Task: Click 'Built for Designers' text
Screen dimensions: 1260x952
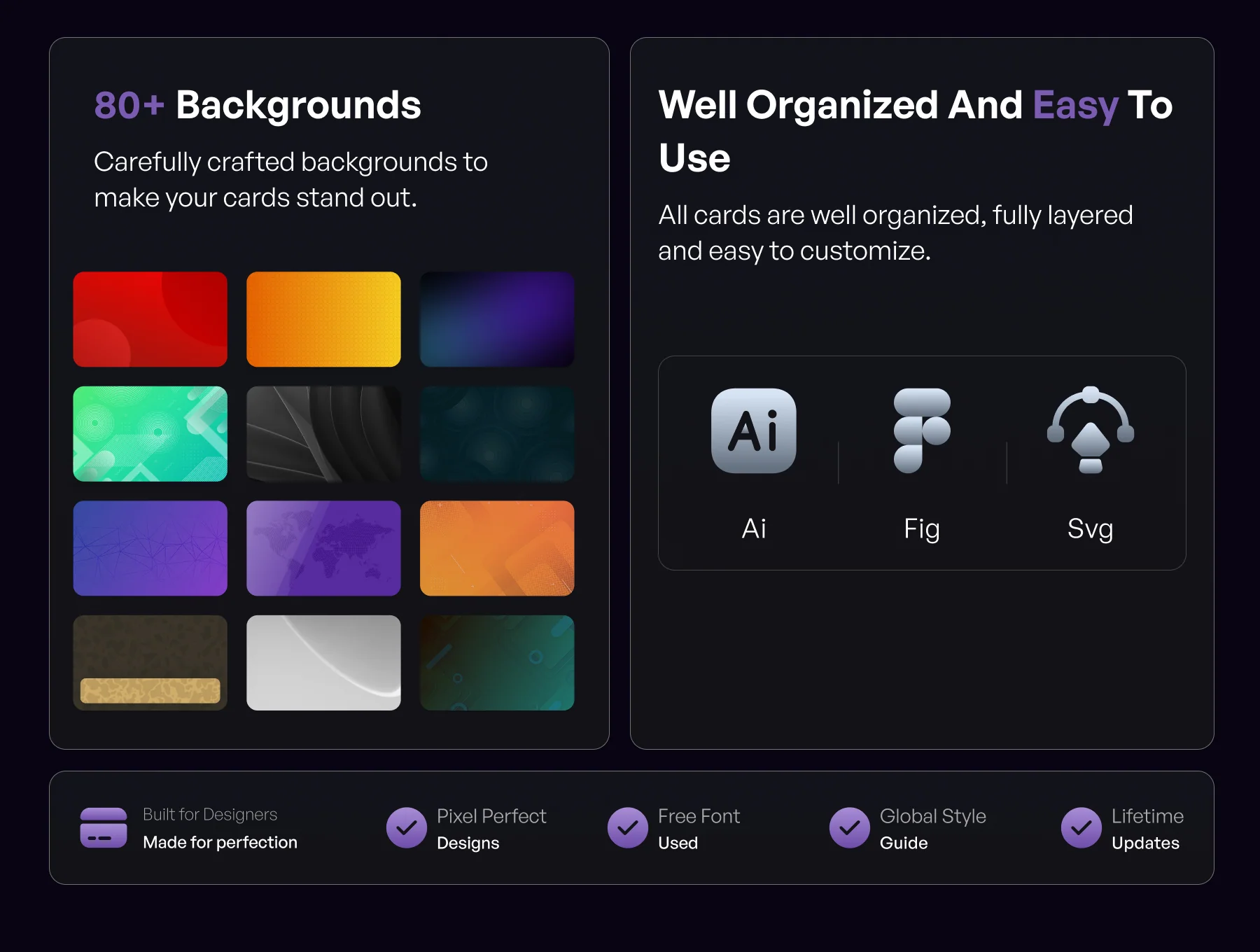Action: pos(210,815)
